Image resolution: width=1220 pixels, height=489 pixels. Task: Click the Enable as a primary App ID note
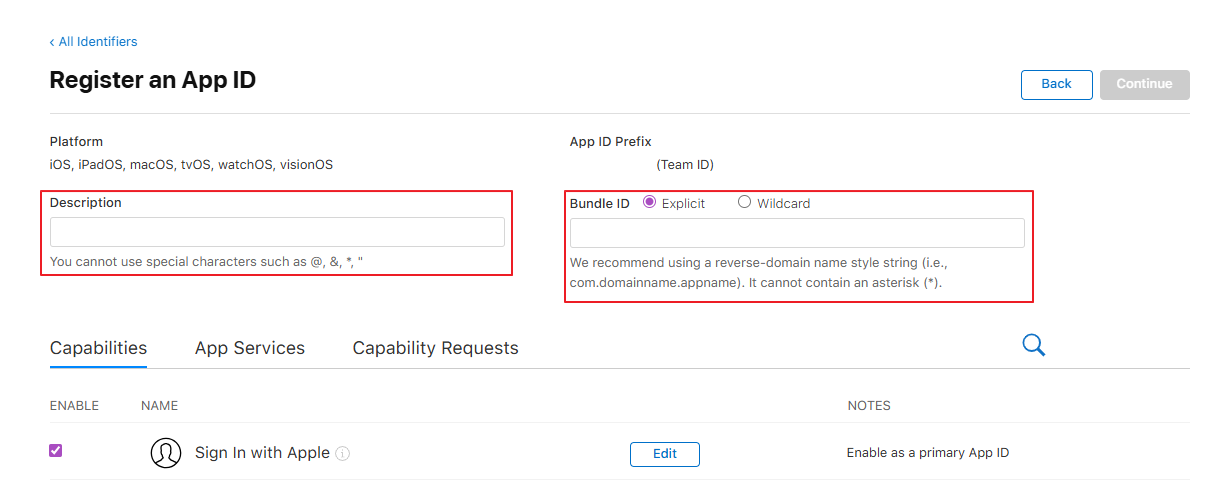coord(927,453)
